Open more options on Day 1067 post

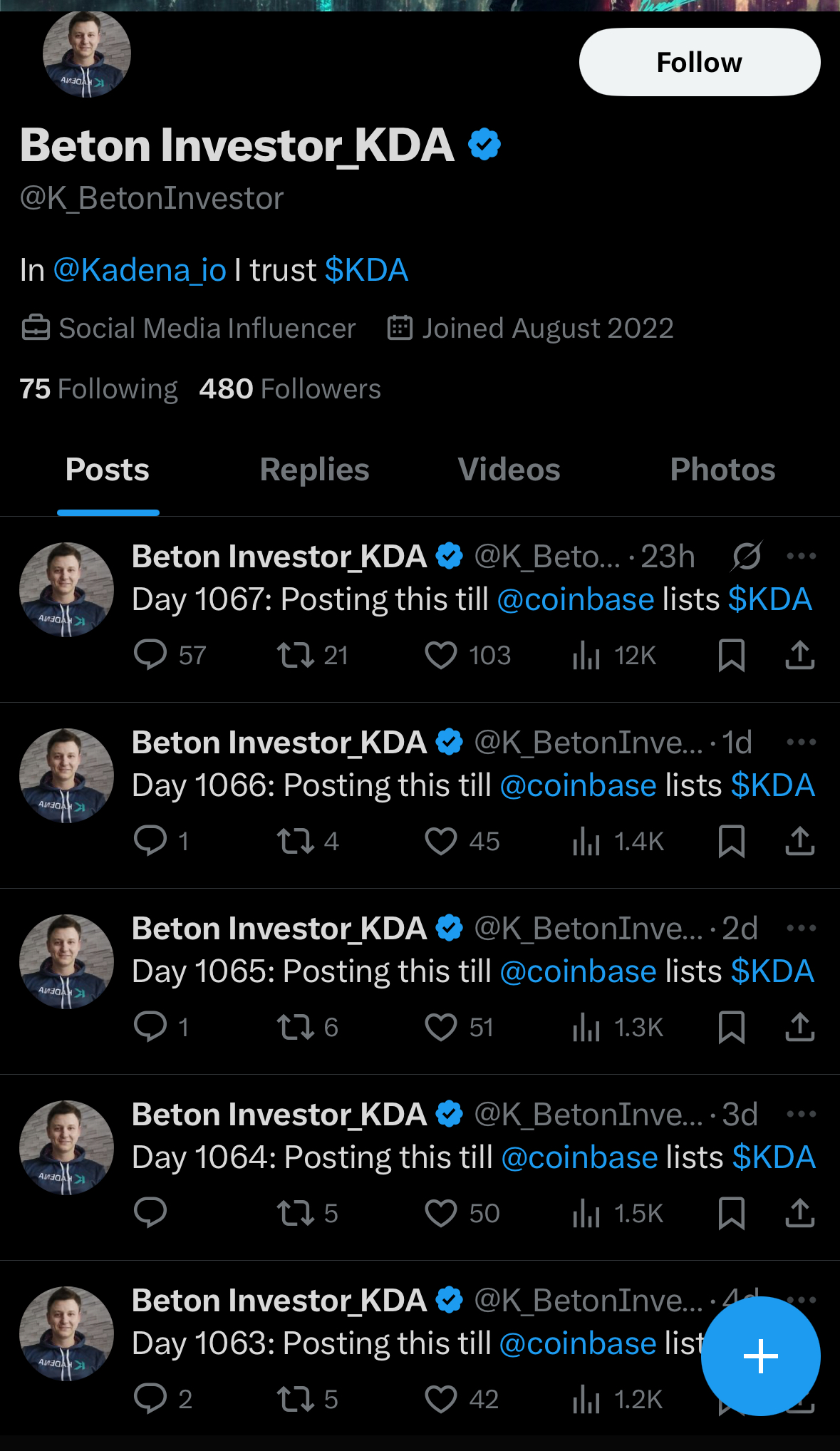(x=801, y=556)
